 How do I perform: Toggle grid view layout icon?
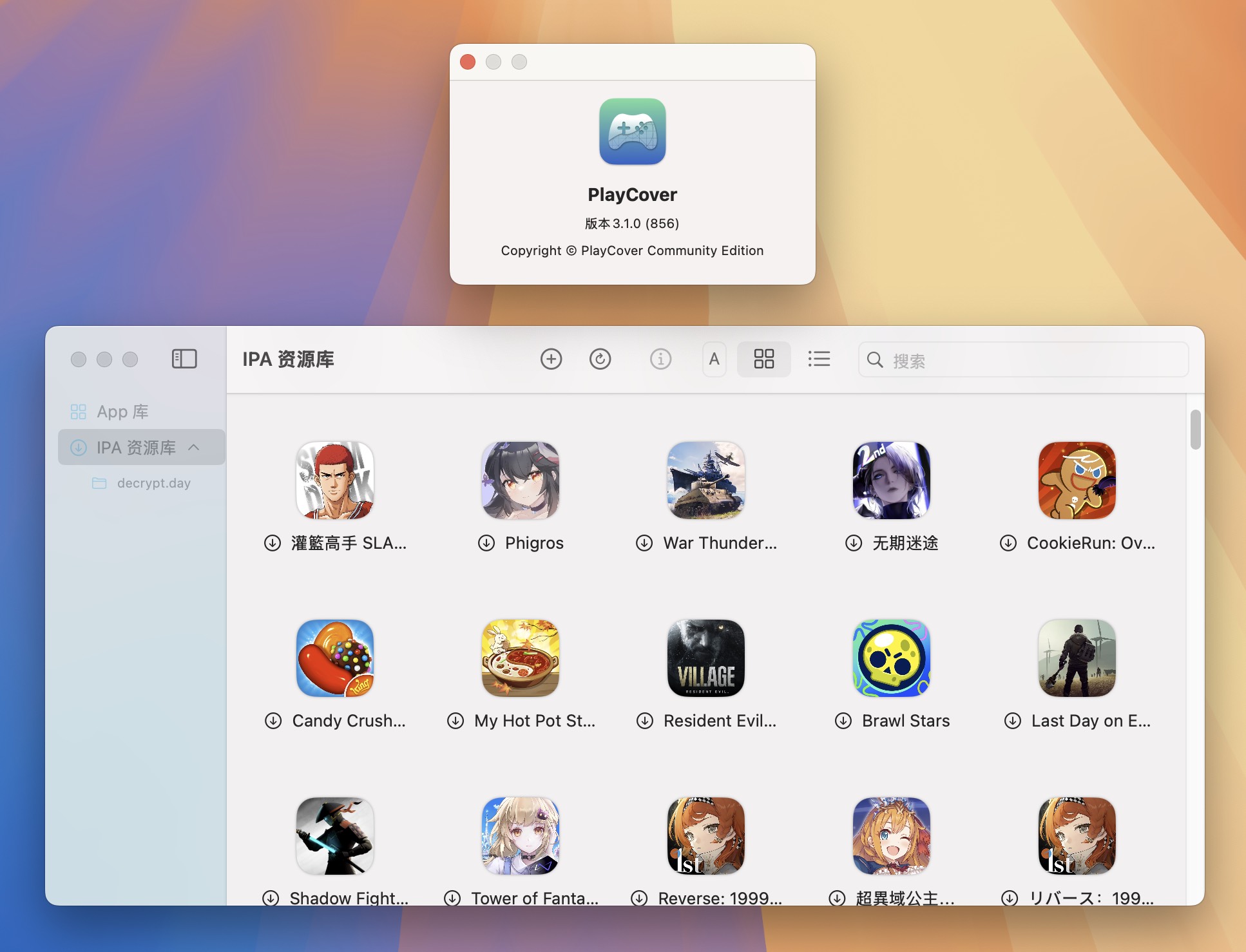coord(764,359)
